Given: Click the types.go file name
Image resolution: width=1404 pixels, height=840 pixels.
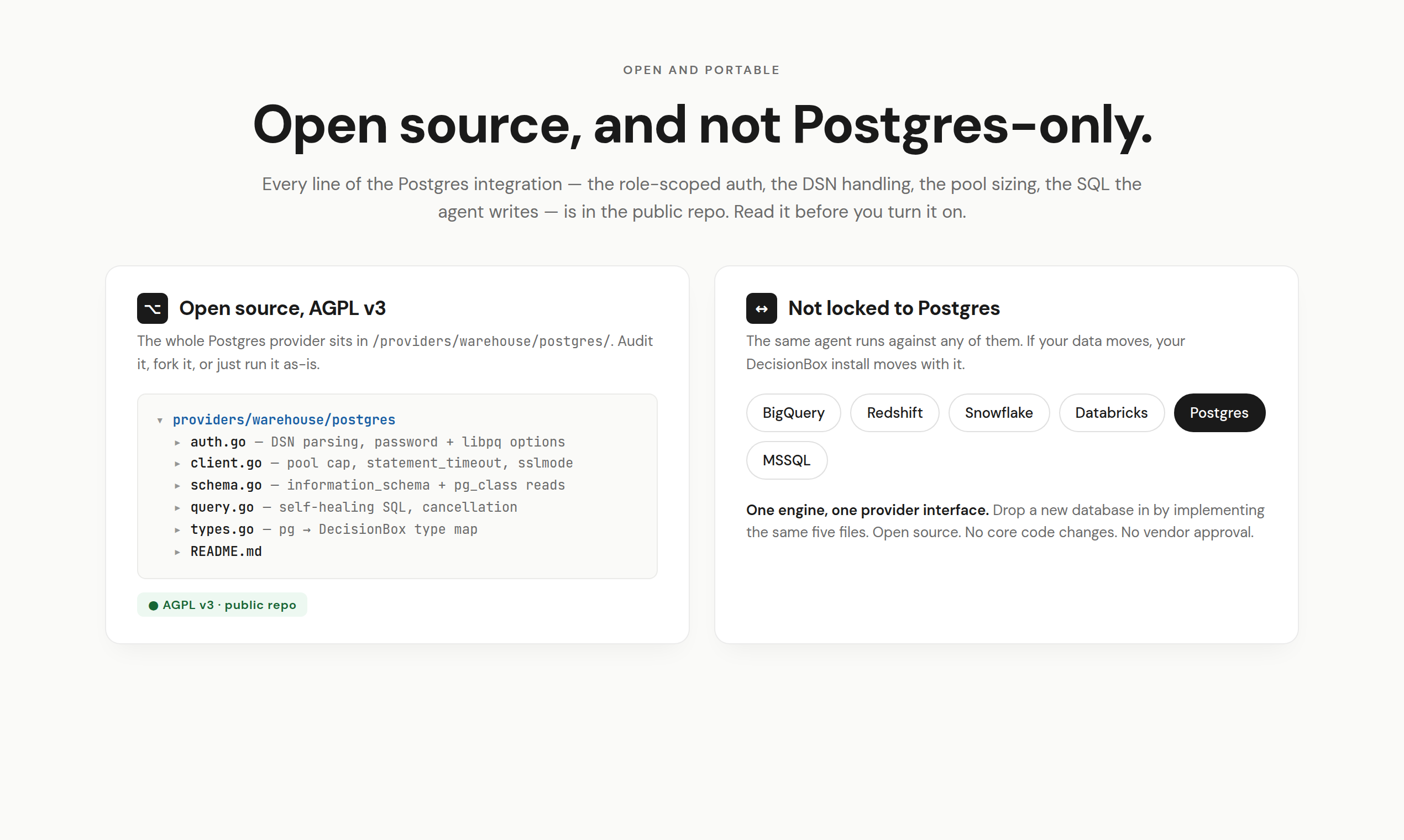Looking at the screenshot, I should point(222,529).
